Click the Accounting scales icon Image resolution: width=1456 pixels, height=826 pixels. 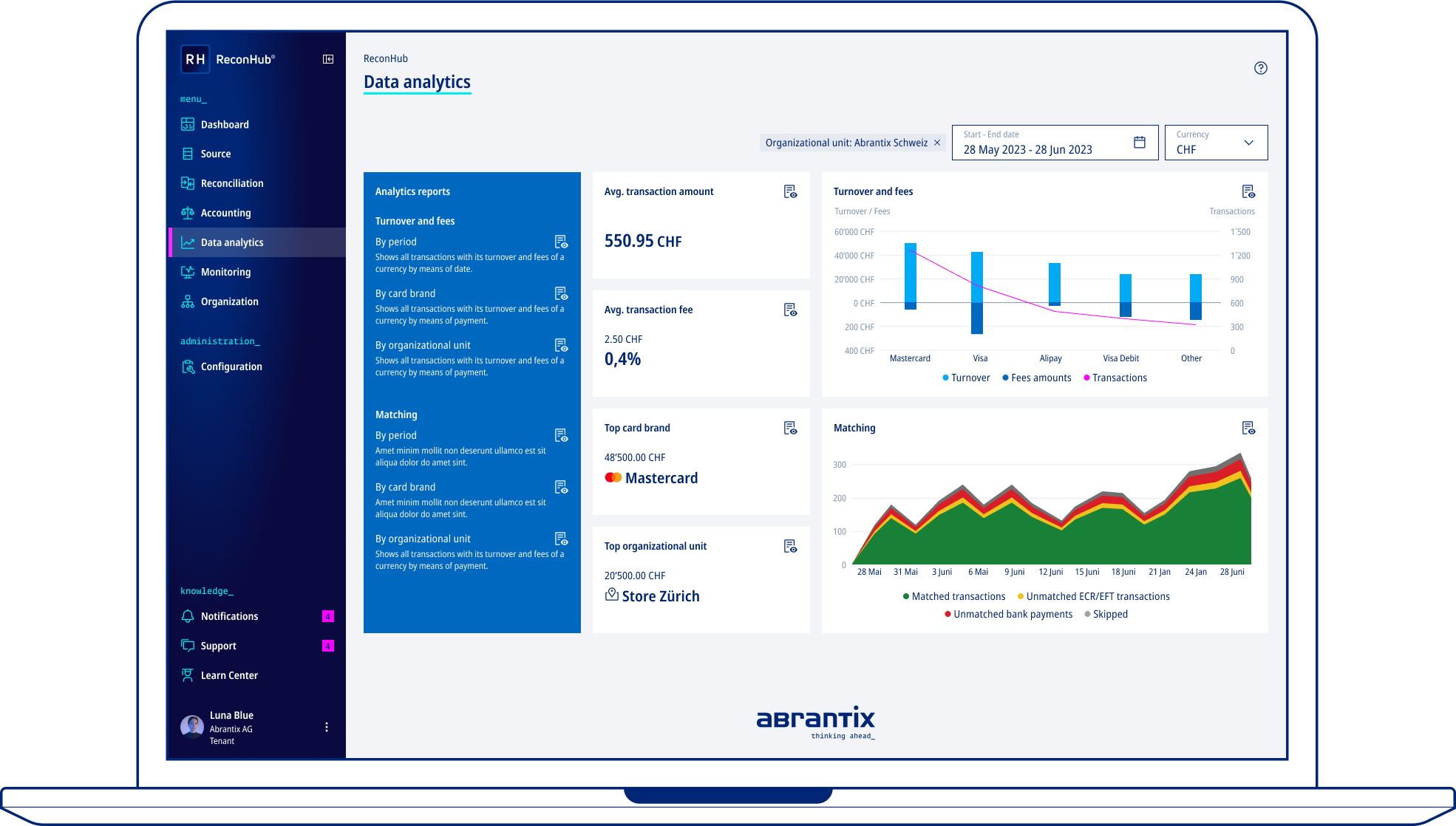188,213
